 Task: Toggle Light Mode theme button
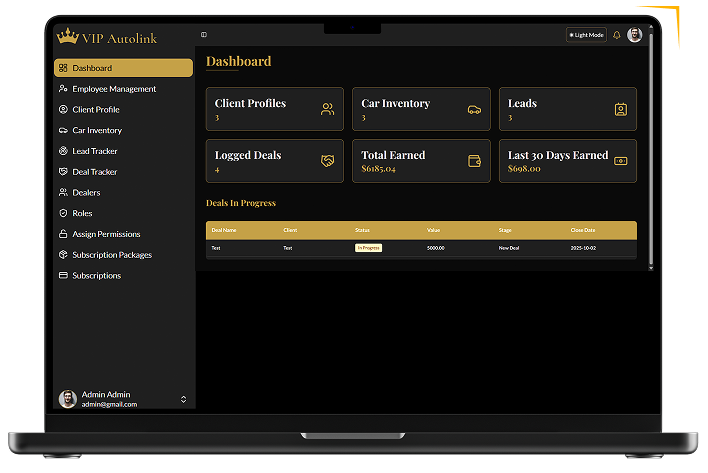click(586, 35)
